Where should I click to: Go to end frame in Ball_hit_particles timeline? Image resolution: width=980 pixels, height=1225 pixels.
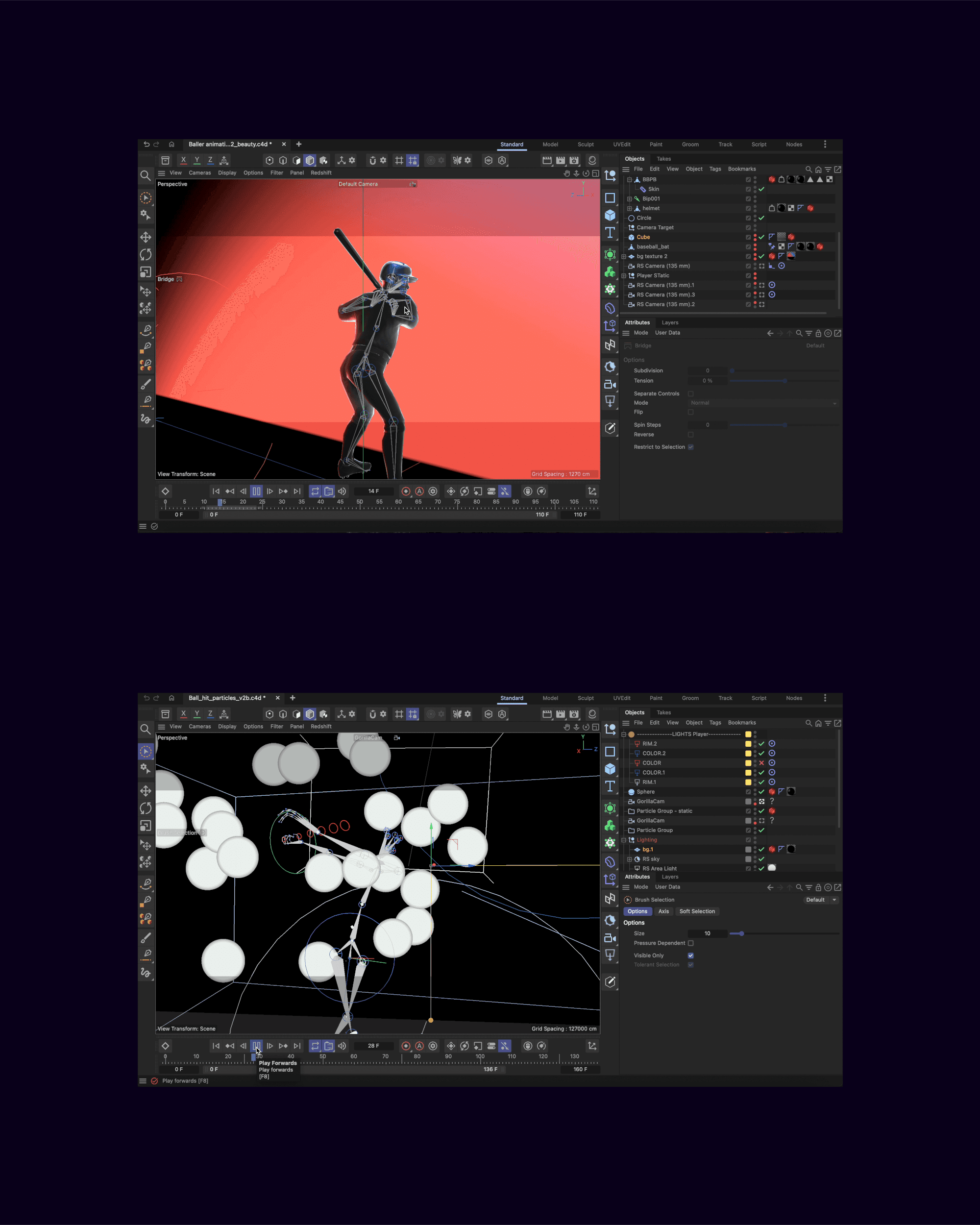[x=297, y=1046]
